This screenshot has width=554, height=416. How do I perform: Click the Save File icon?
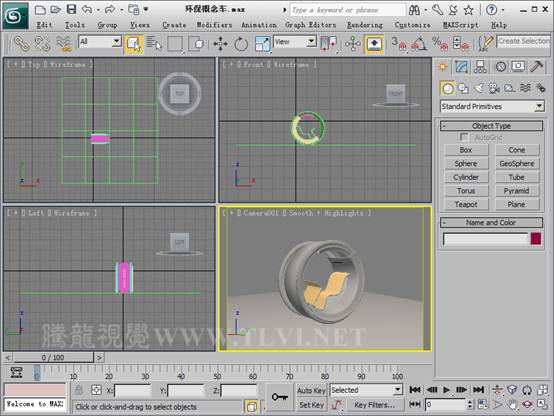click(71, 10)
